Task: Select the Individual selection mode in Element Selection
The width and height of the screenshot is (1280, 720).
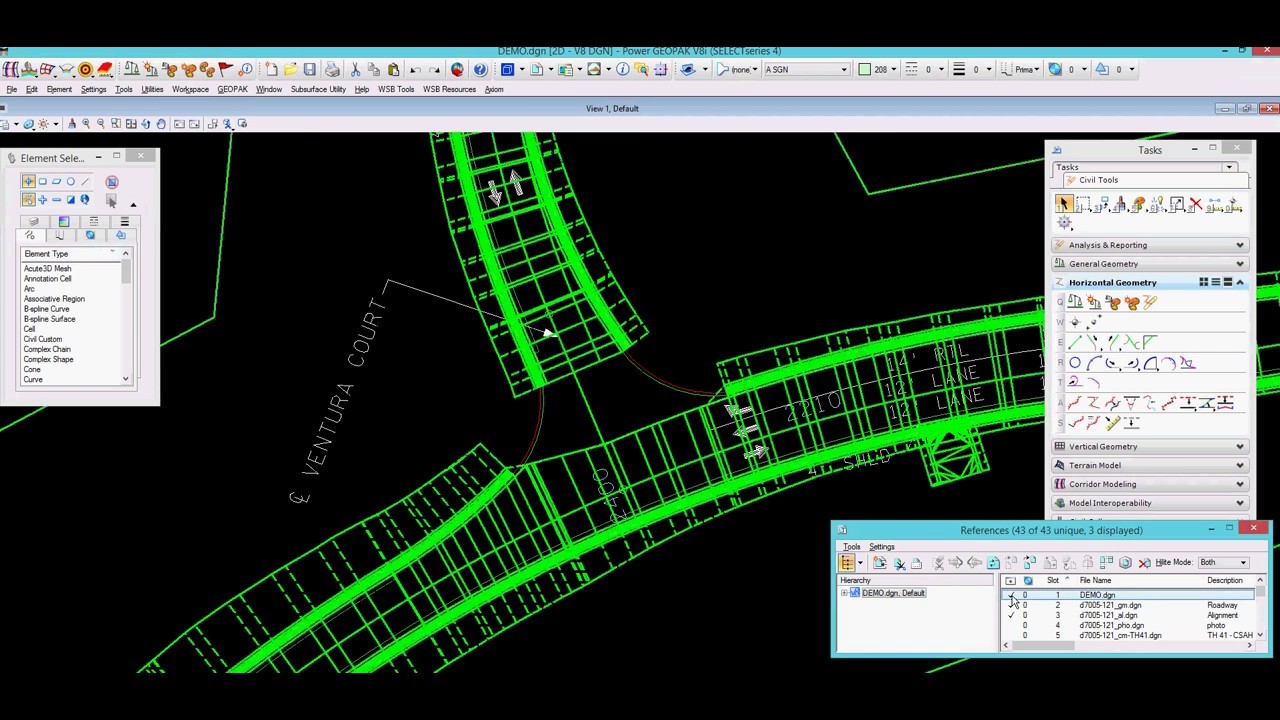Action: click(28, 182)
